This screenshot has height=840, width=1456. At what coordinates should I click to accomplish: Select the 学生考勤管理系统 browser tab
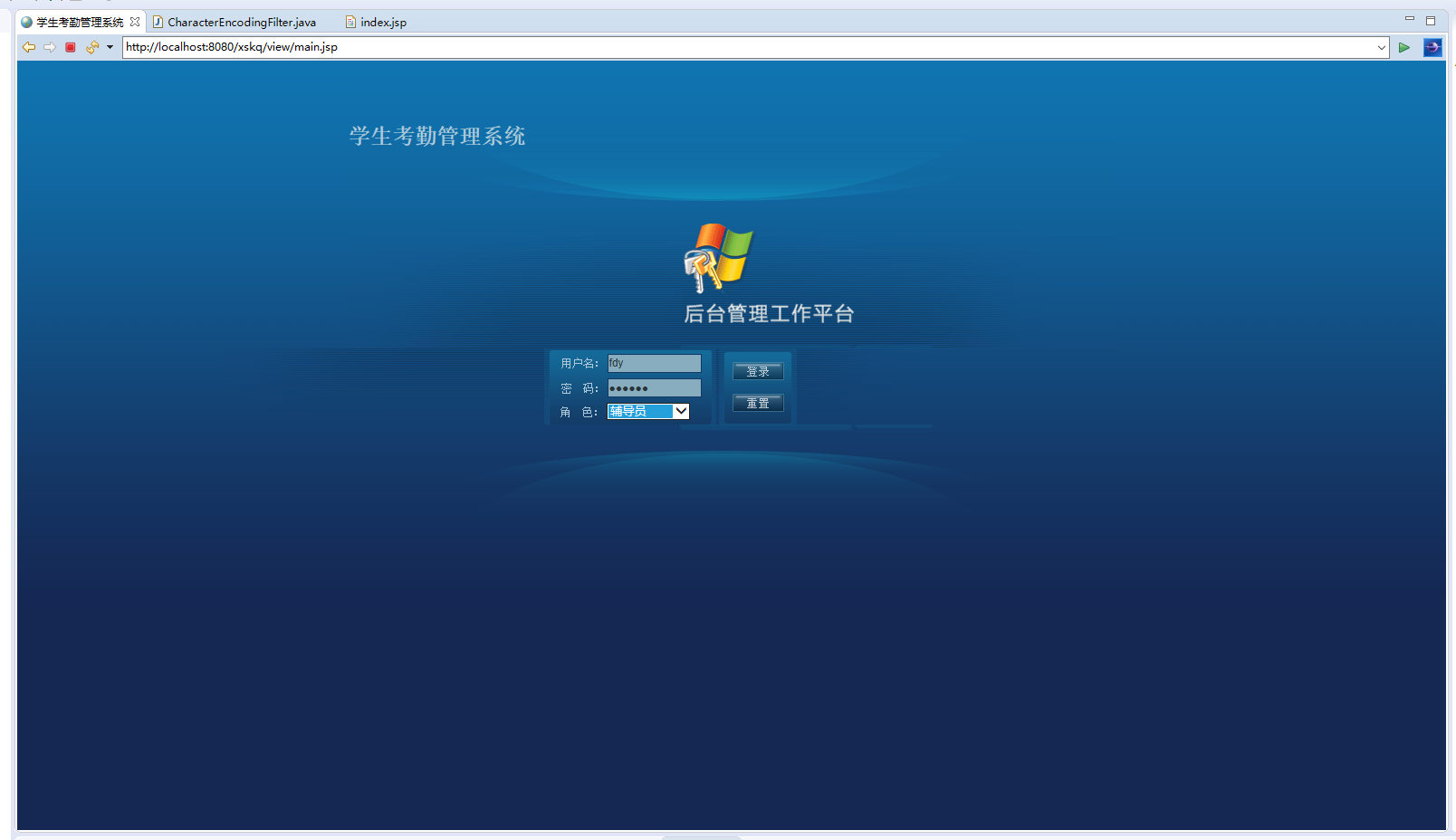click(x=77, y=21)
